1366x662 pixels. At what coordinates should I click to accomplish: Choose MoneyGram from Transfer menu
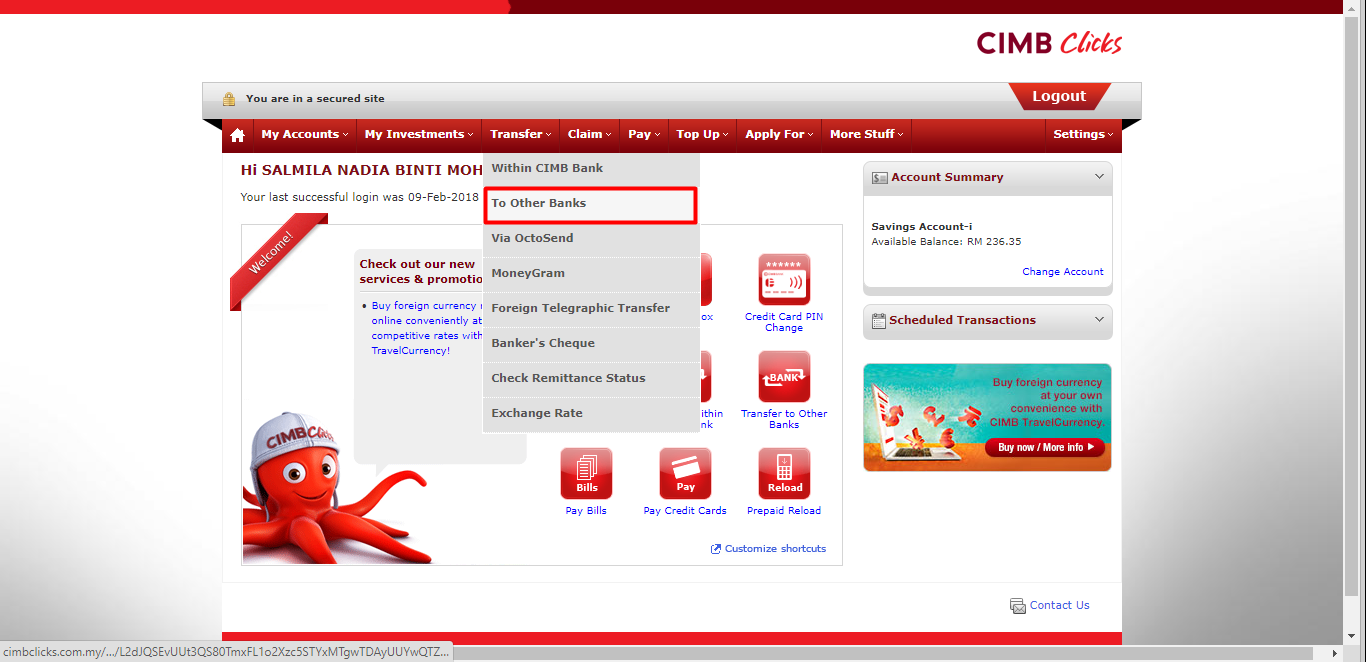click(591, 274)
